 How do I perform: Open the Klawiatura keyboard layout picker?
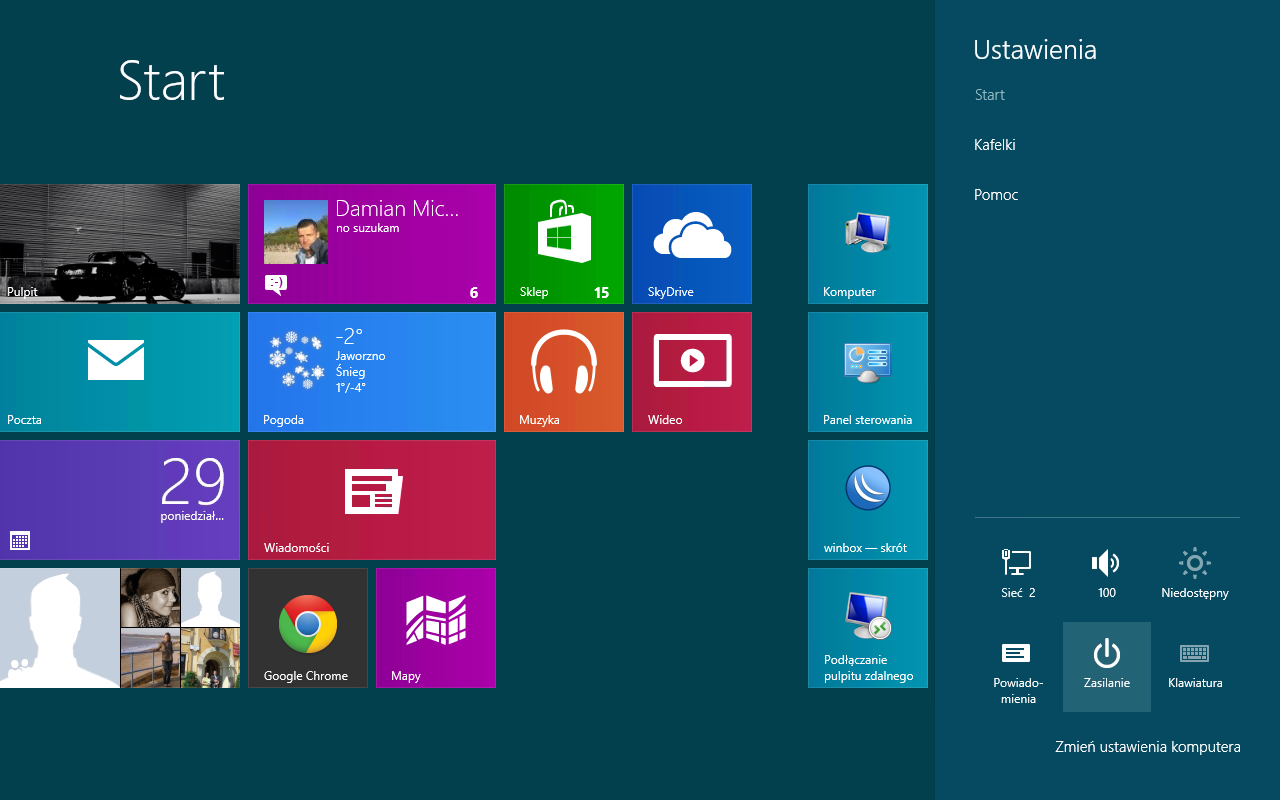(x=1195, y=666)
